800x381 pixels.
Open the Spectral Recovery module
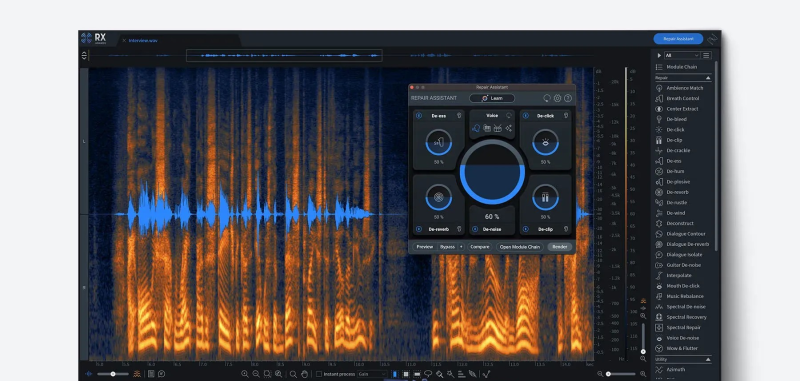(x=682, y=317)
